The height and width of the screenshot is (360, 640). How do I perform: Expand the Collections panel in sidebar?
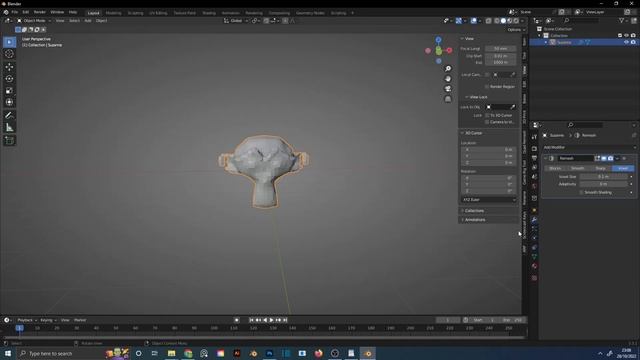[x=474, y=211]
